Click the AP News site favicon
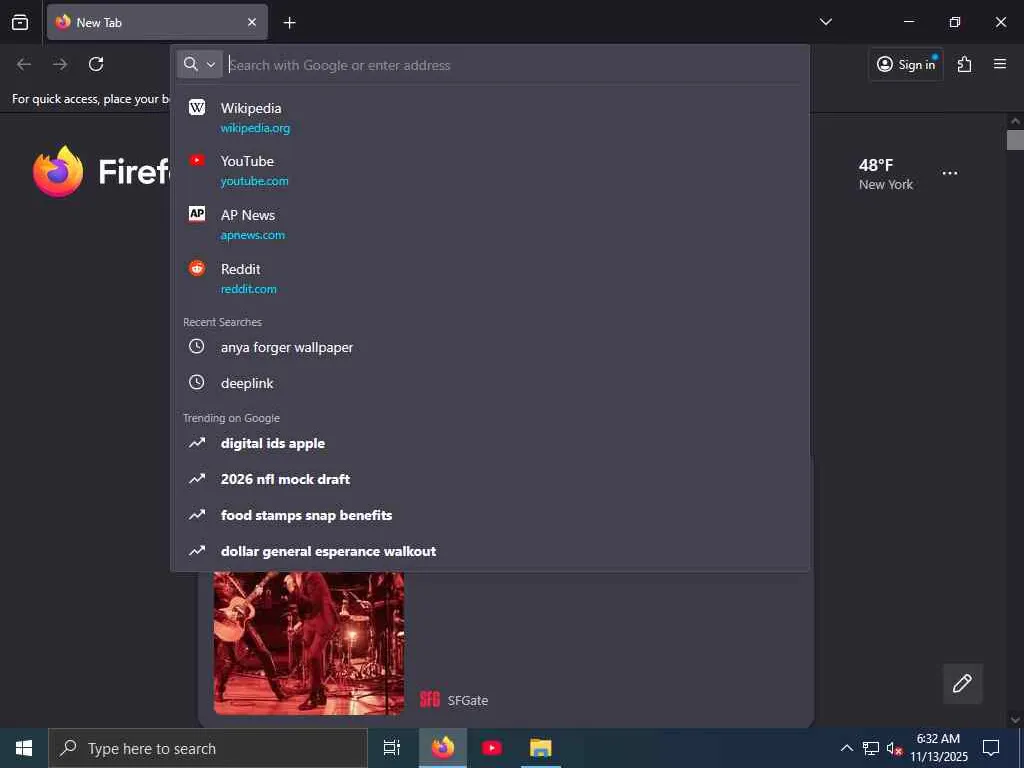This screenshot has height=768, width=1024. (x=197, y=214)
